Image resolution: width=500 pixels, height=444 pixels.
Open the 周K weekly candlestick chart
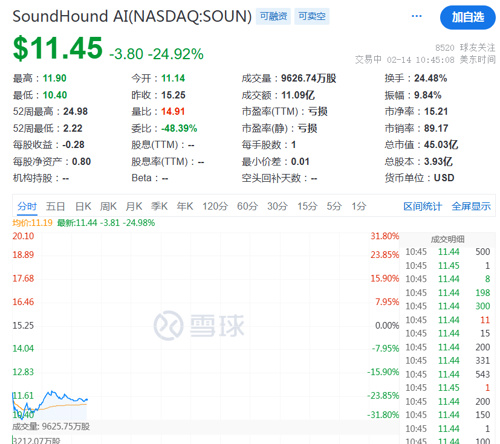[x=108, y=206]
